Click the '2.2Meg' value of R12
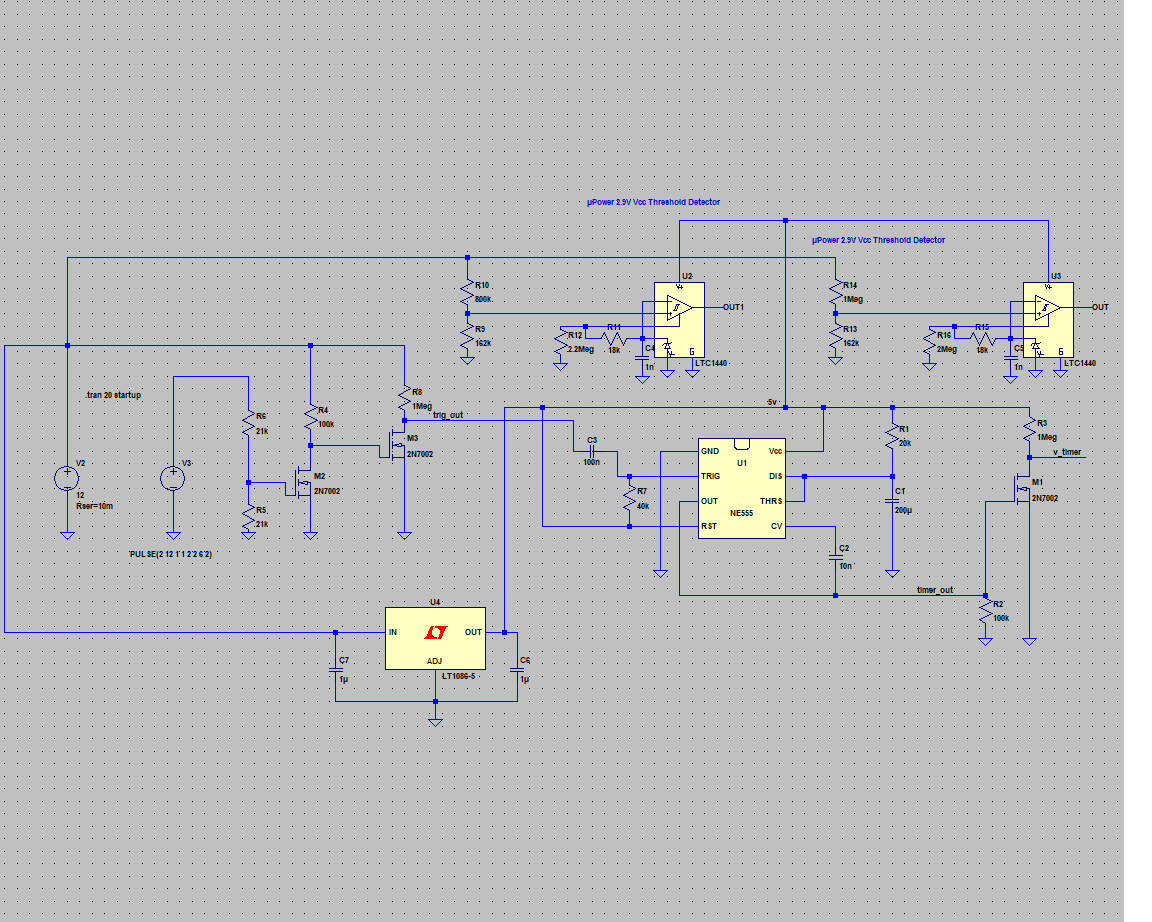Viewport: 1152px width, 922px height. coord(580,350)
